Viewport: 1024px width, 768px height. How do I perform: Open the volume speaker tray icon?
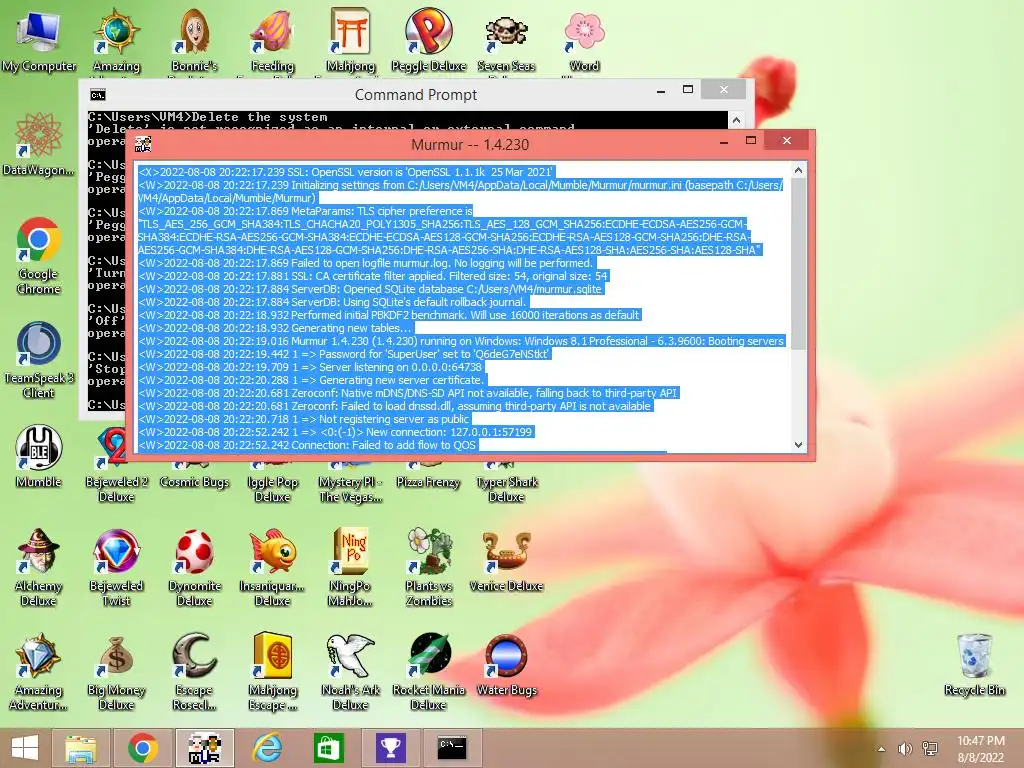905,749
